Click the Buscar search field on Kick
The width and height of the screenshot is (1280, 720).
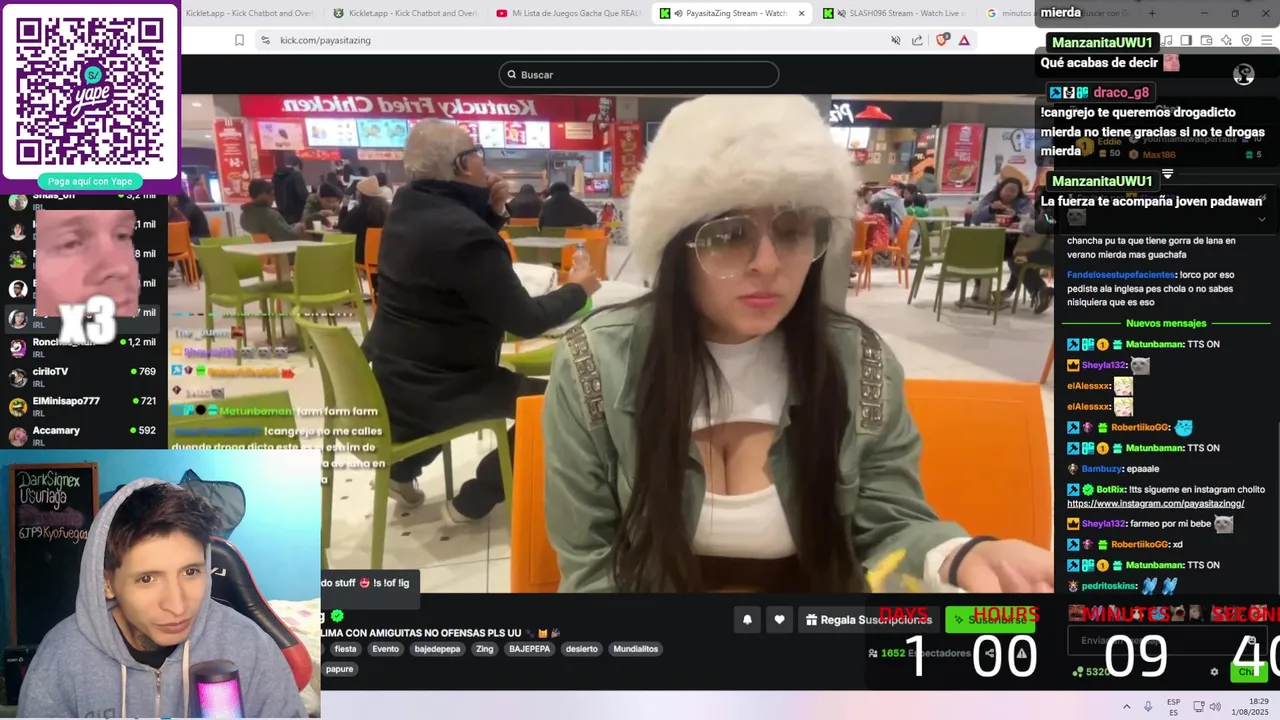[639, 74]
